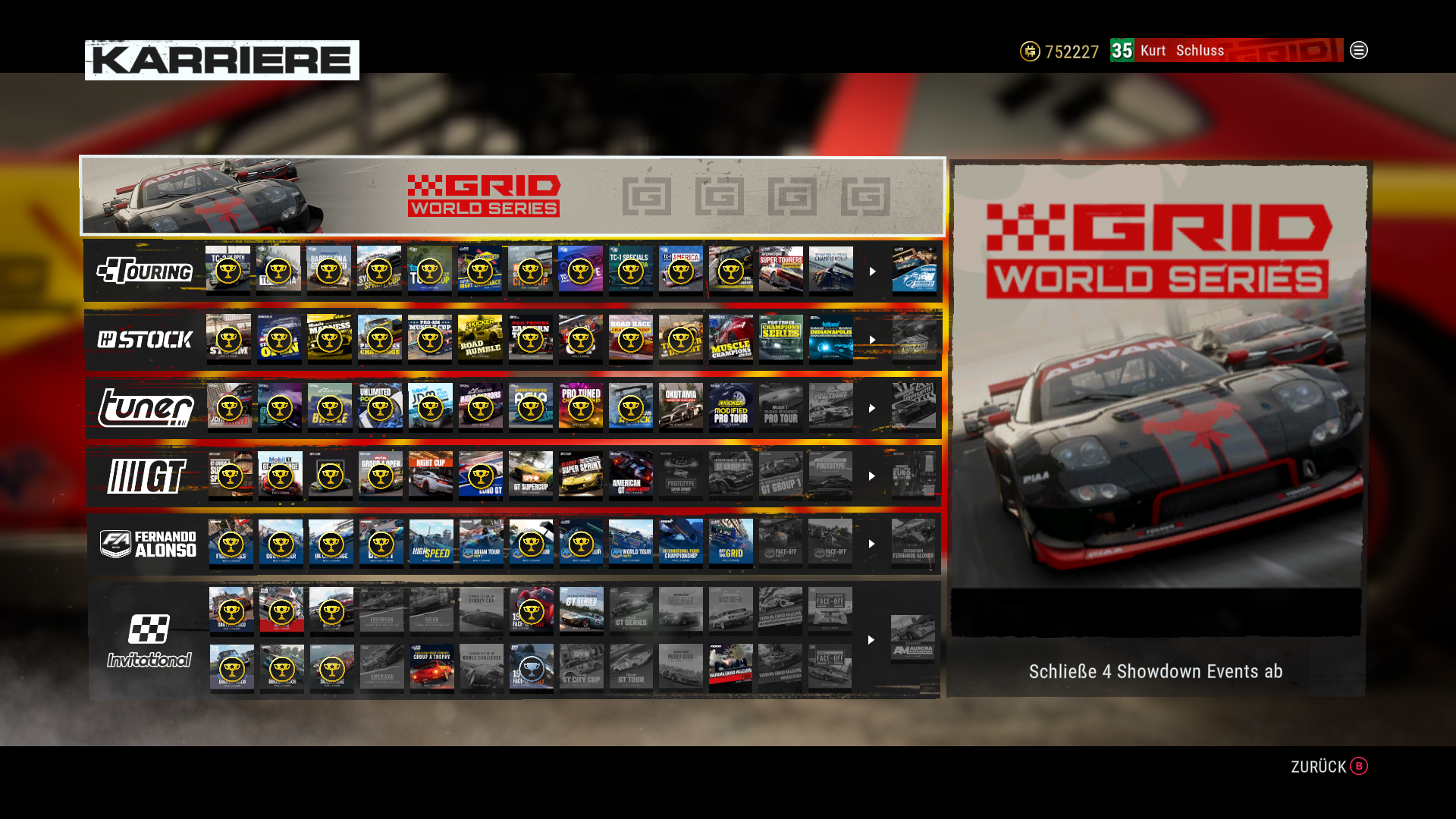Select the Okutama event tile in Tuner row
This screenshot has height=819, width=1456.
click(680, 407)
